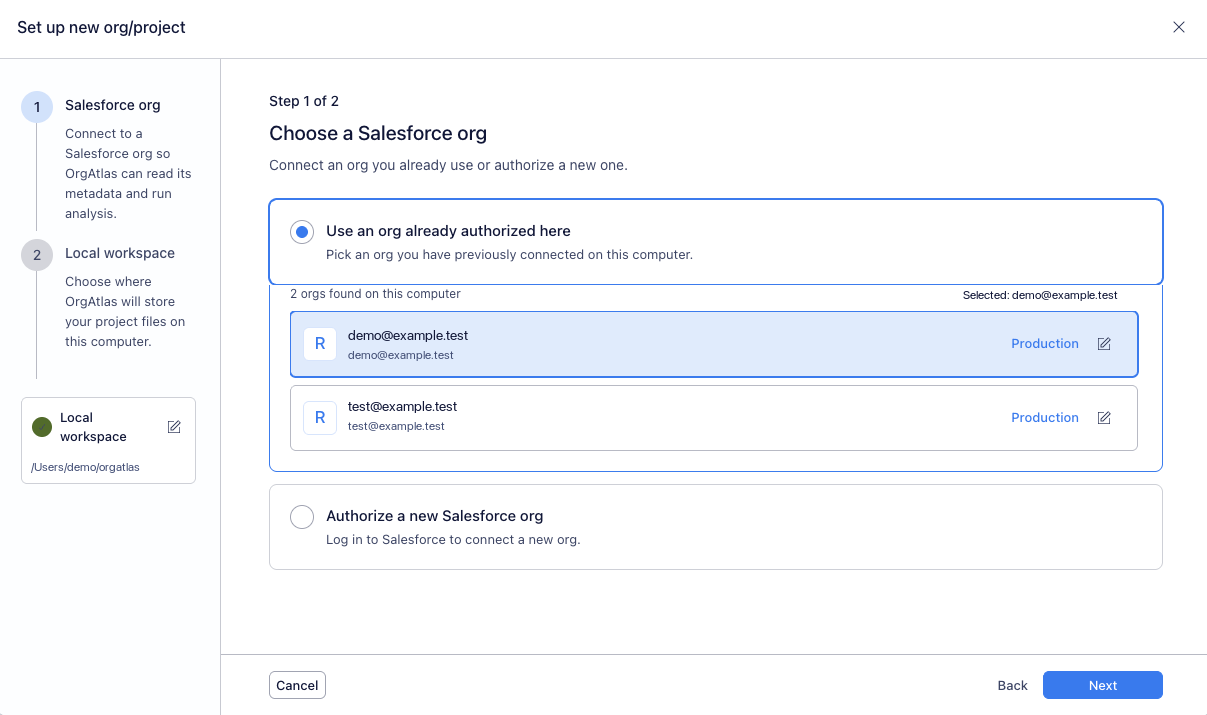Choose the test@example.test org row
The image size is (1207, 715).
pos(714,418)
